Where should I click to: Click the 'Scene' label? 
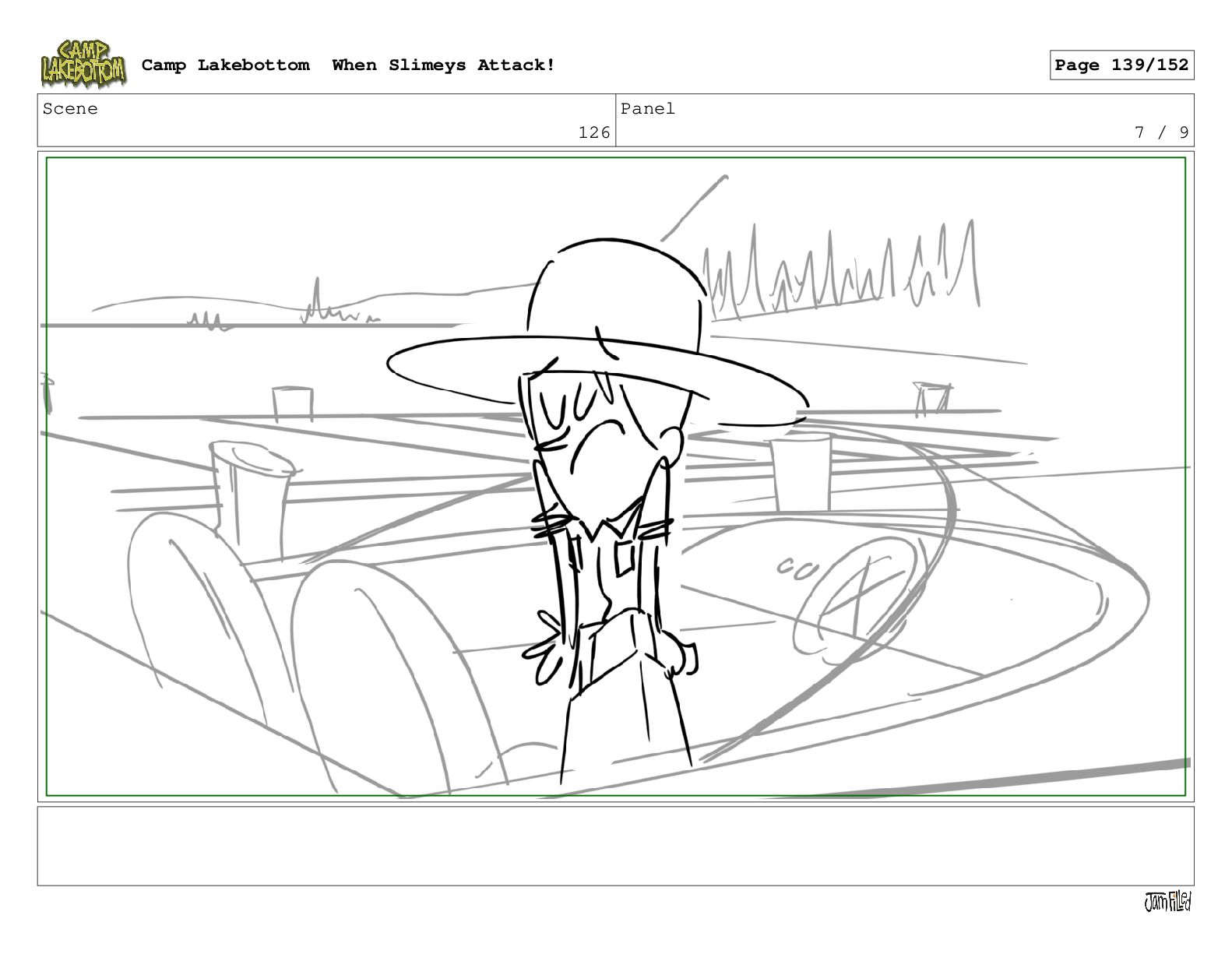coord(70,109)
